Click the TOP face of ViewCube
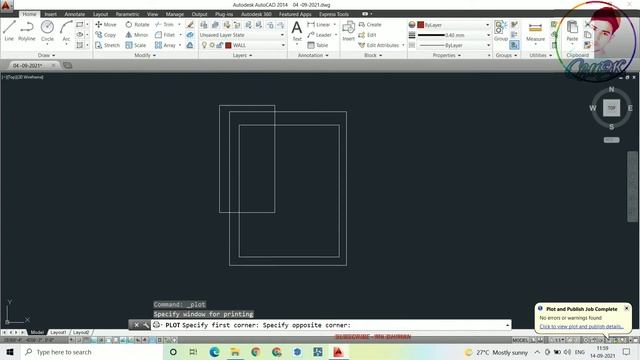640x360 pixels. pyautogui.click(x=611, y=108)
